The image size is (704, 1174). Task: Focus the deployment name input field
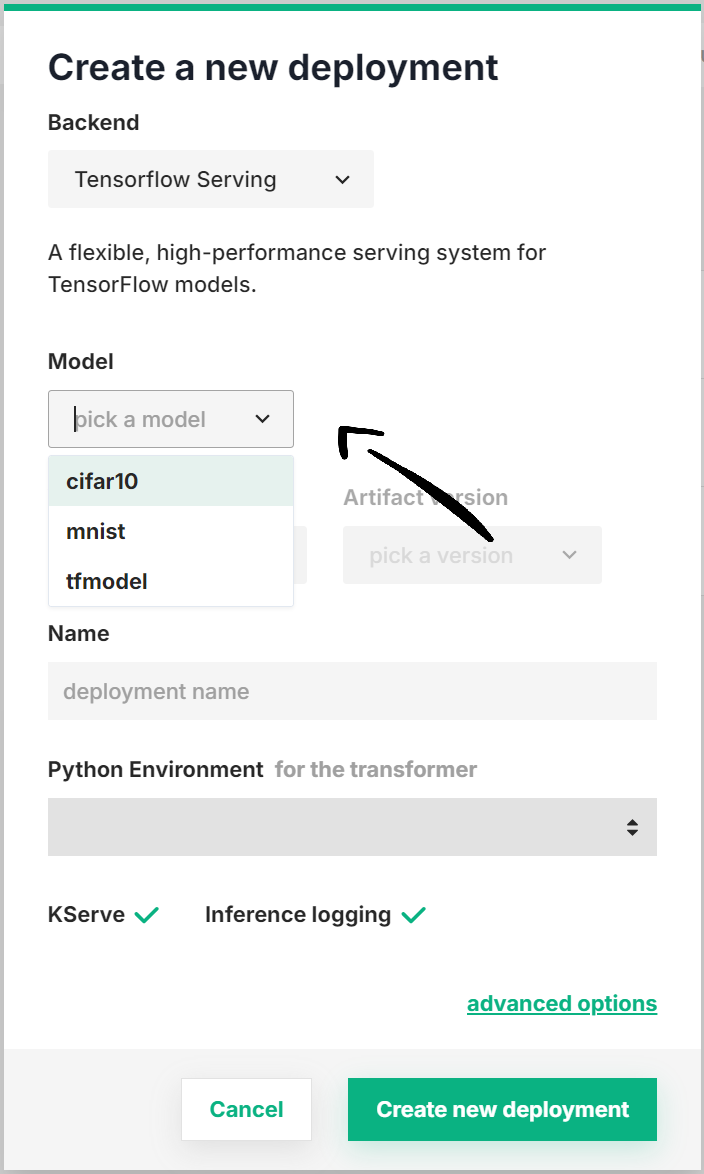coord(352,691)
